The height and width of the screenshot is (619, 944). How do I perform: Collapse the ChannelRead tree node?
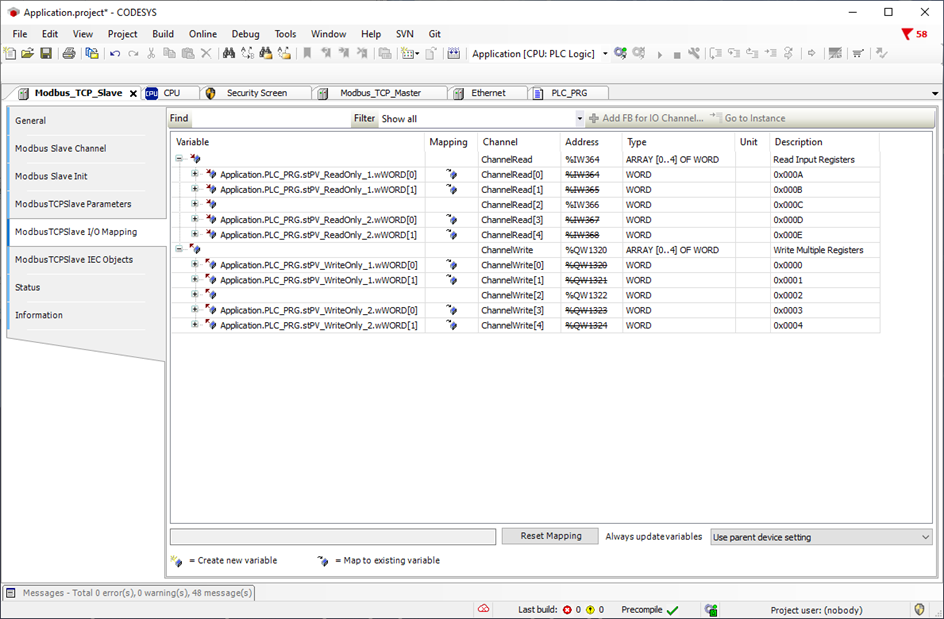click(x=179, y=159)
